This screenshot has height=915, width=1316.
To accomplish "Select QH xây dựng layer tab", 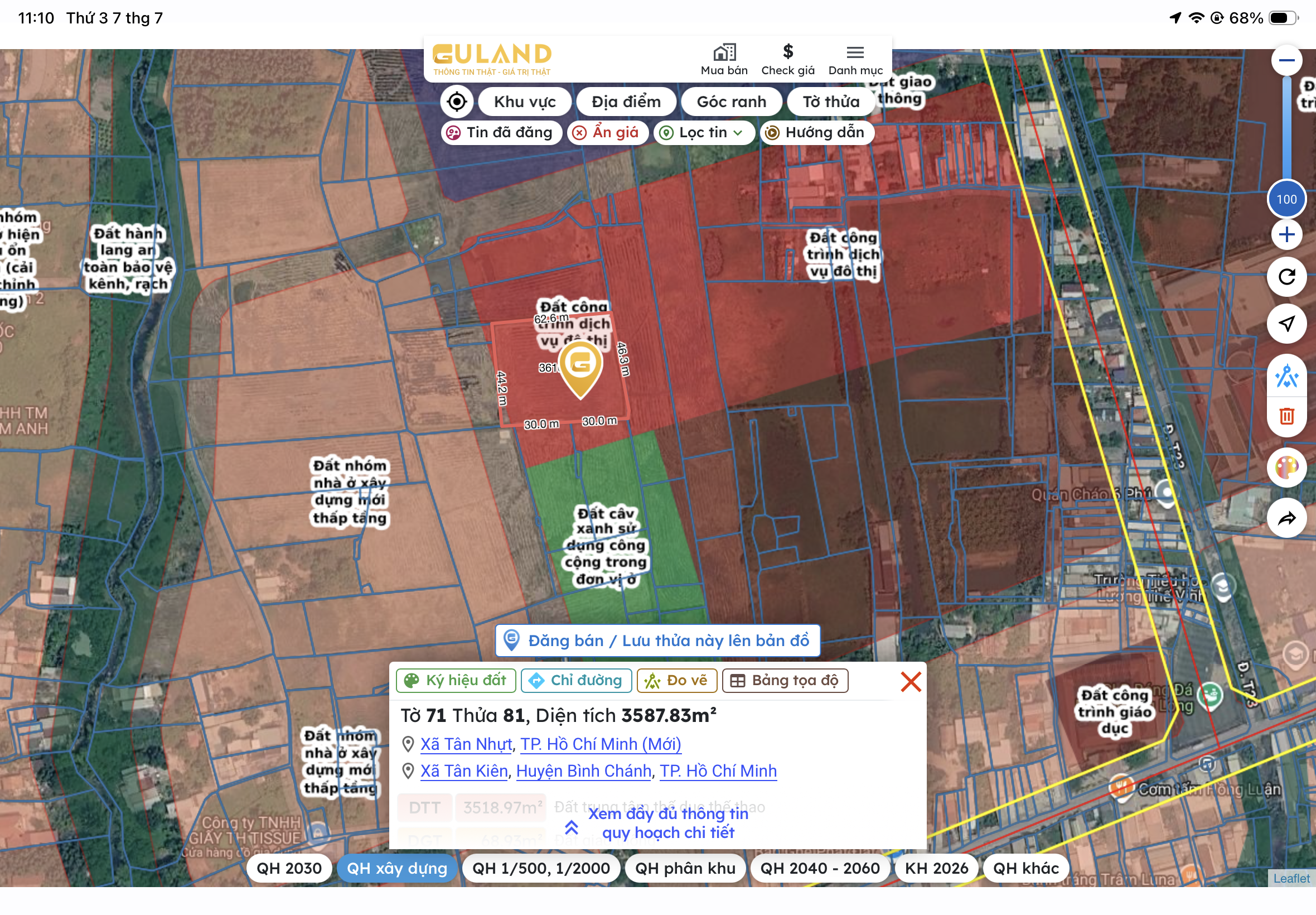I will pyautogui.click(x=397, y=868).
